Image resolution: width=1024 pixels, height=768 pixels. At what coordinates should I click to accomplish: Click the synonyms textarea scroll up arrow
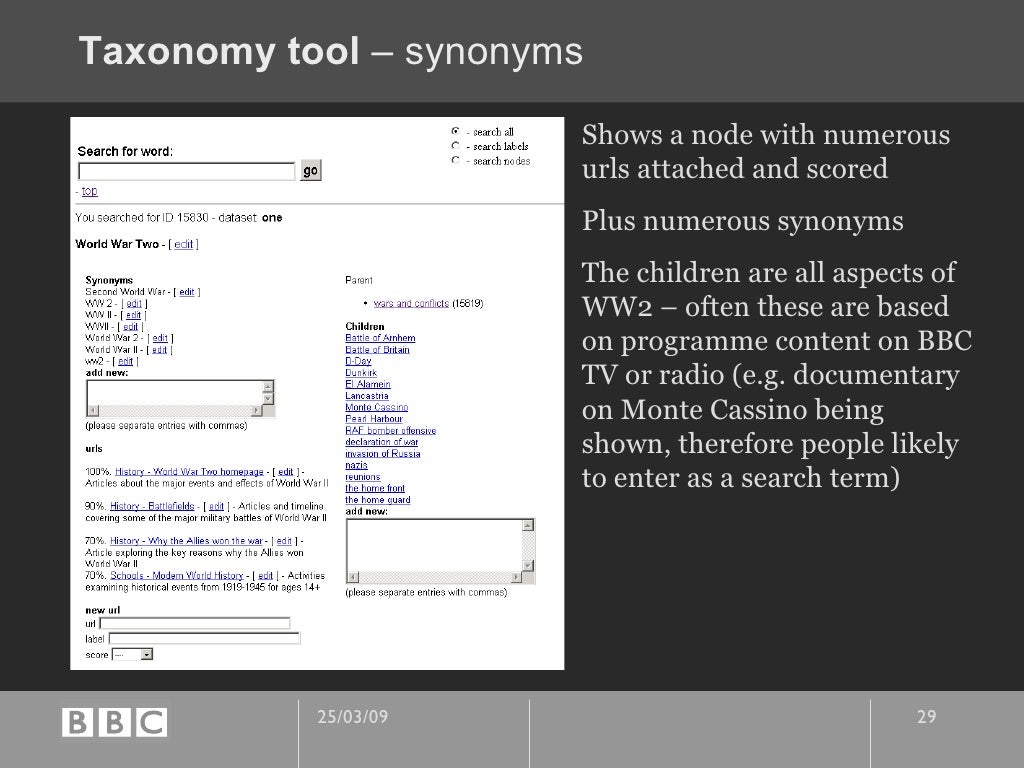tap(268, 386)
